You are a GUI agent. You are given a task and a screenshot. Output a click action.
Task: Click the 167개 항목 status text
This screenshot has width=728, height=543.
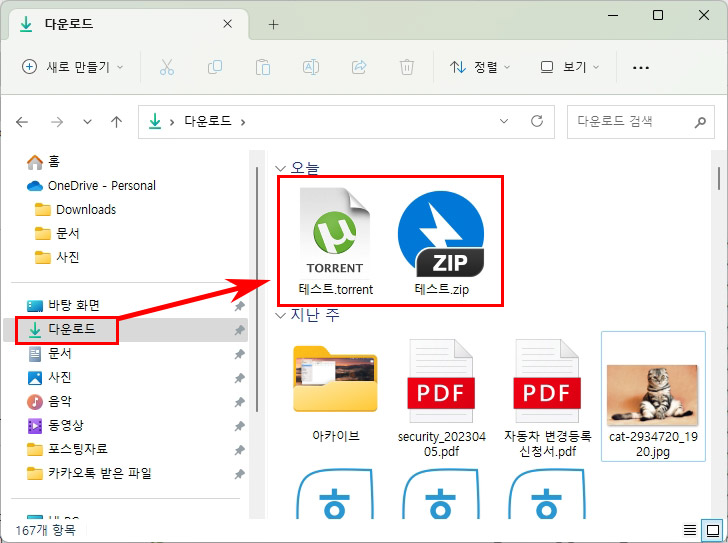(46, 530)
